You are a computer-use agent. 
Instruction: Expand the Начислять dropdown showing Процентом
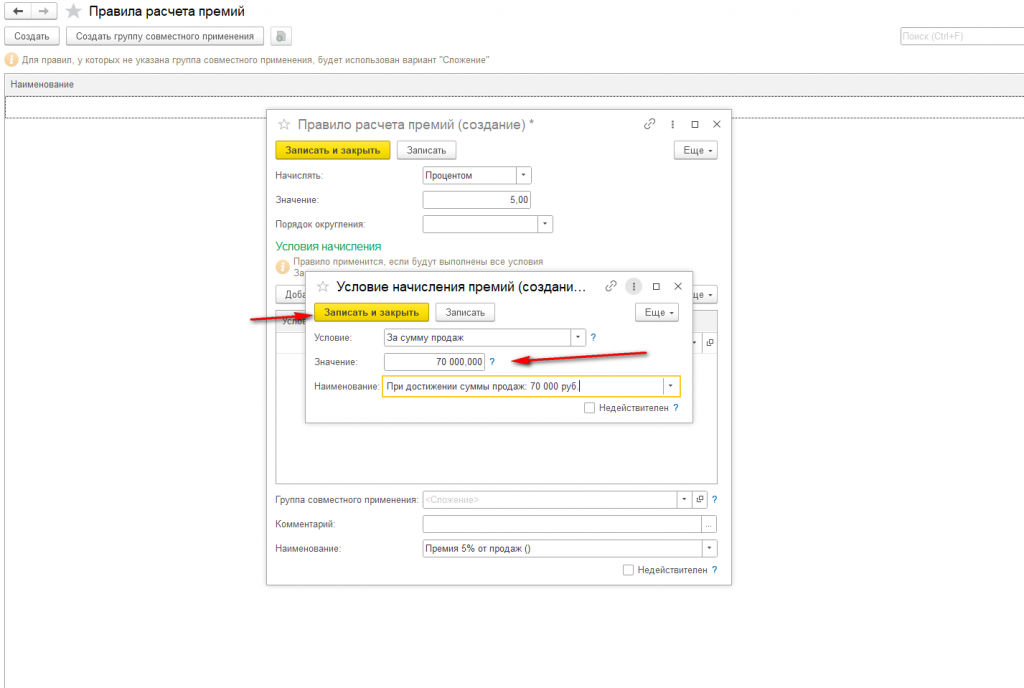[524, 175]
